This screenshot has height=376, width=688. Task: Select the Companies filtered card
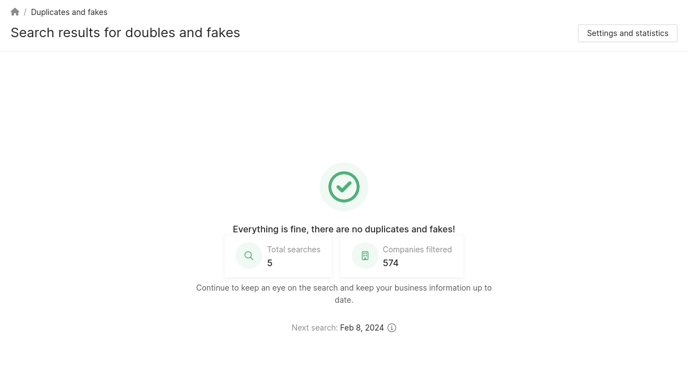click(402, 256)
